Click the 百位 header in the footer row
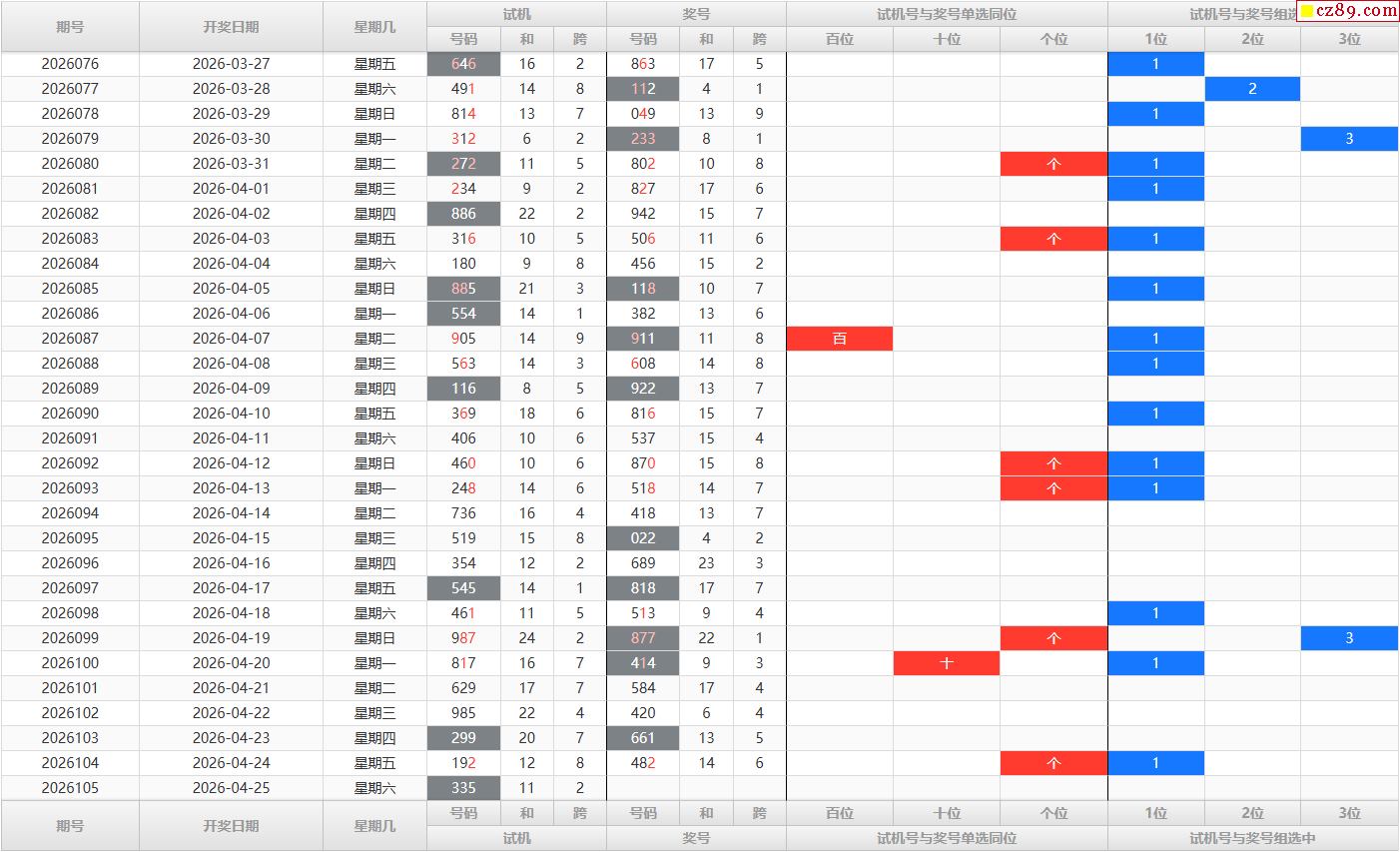The width and height of the screenshot is (1400, 852). click(840, 813)
